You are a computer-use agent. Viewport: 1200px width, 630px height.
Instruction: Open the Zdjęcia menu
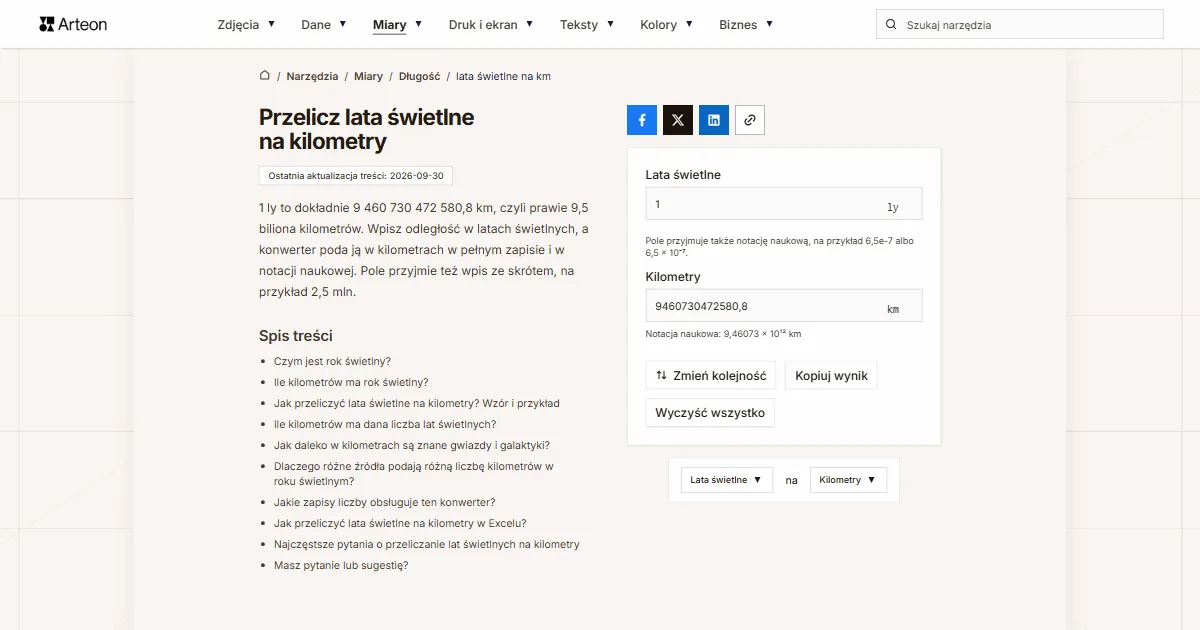(246, 25)
